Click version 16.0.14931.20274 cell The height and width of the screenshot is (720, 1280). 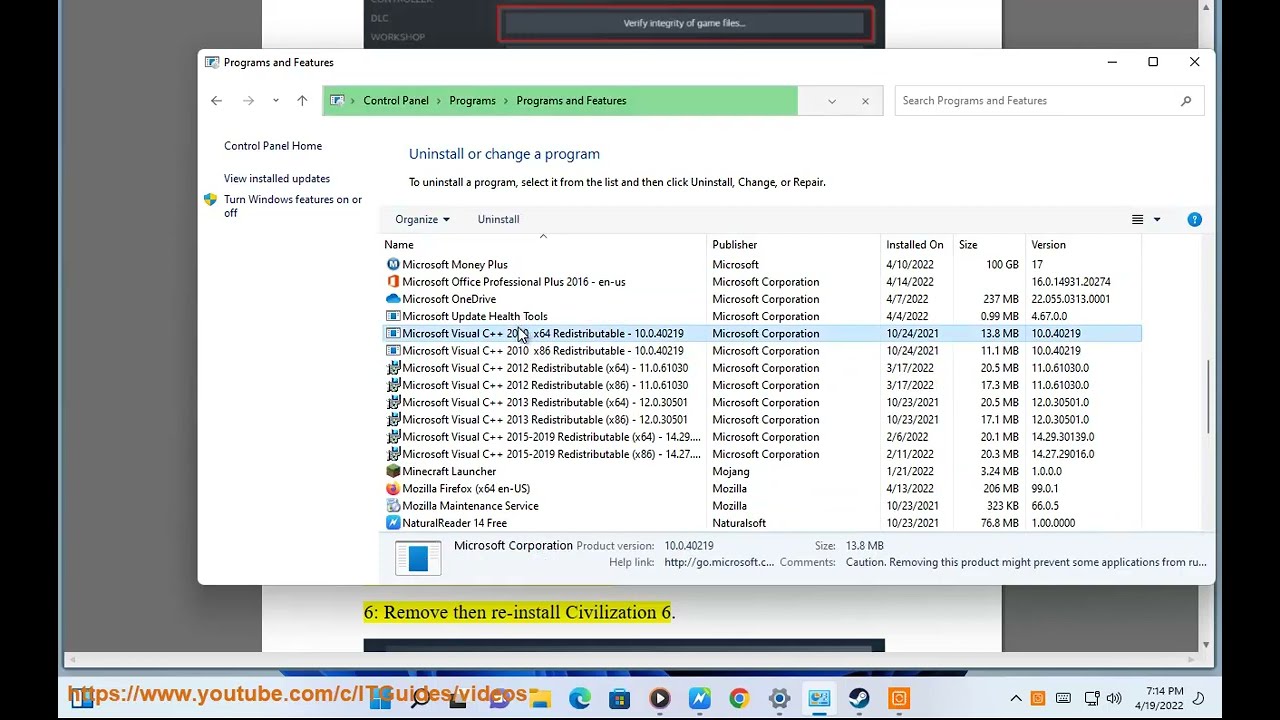click(x=1071, y=282)
